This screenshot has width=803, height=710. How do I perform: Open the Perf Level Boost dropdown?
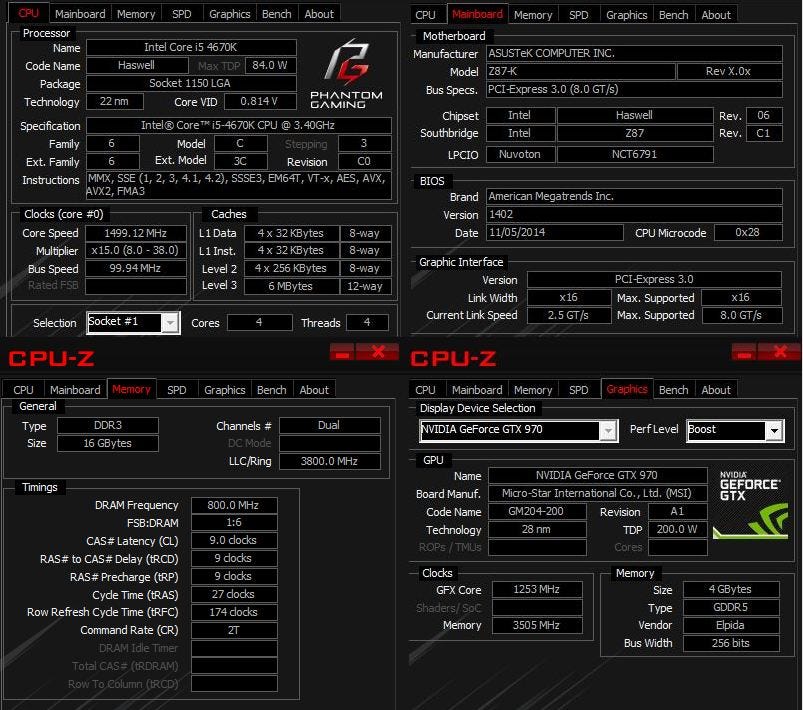(774, 430)
